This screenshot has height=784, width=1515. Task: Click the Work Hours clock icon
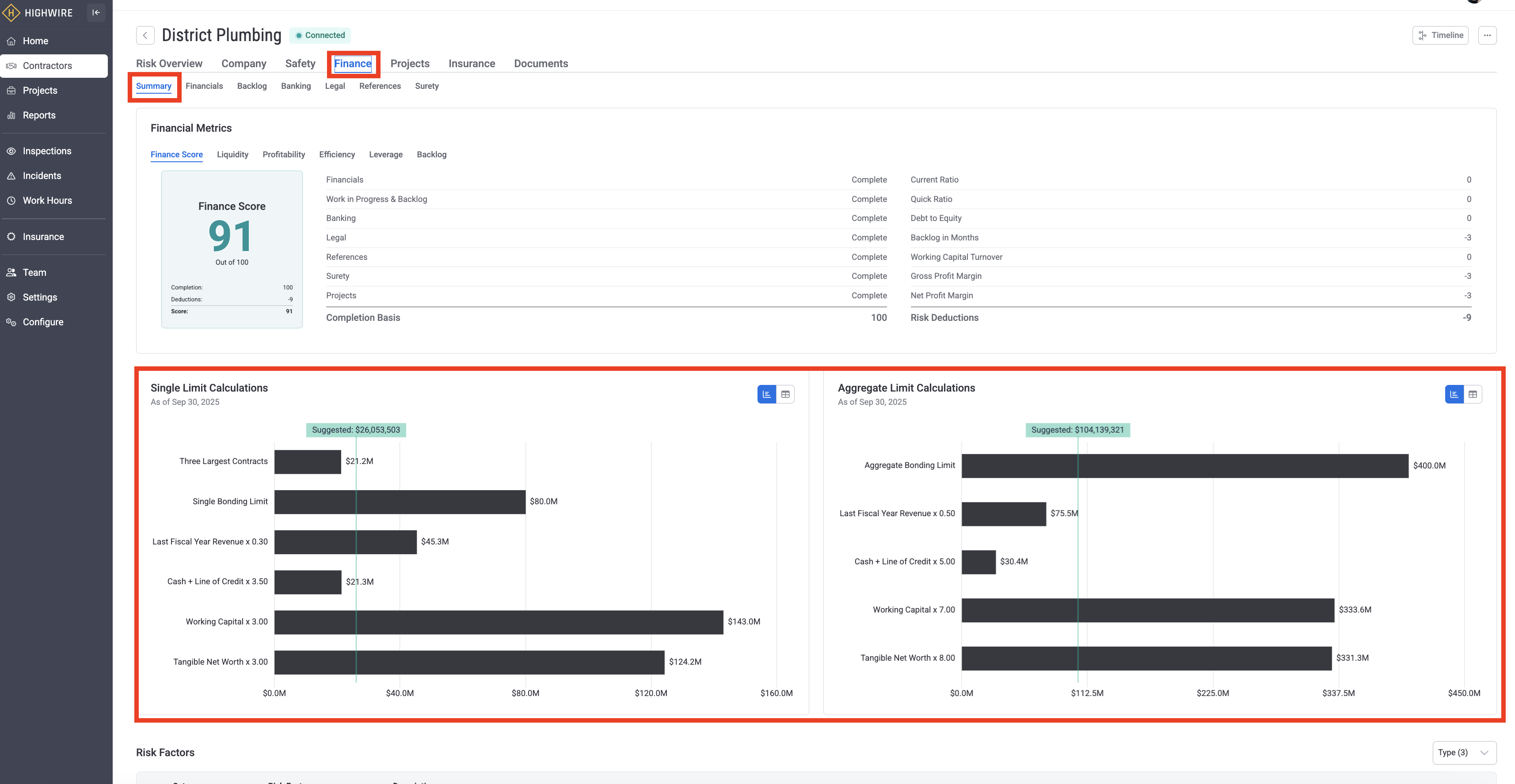coord(11,201)
